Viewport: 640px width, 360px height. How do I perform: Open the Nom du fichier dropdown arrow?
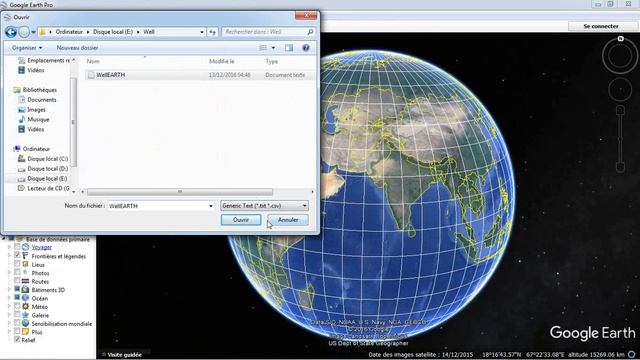click(211, 206)
